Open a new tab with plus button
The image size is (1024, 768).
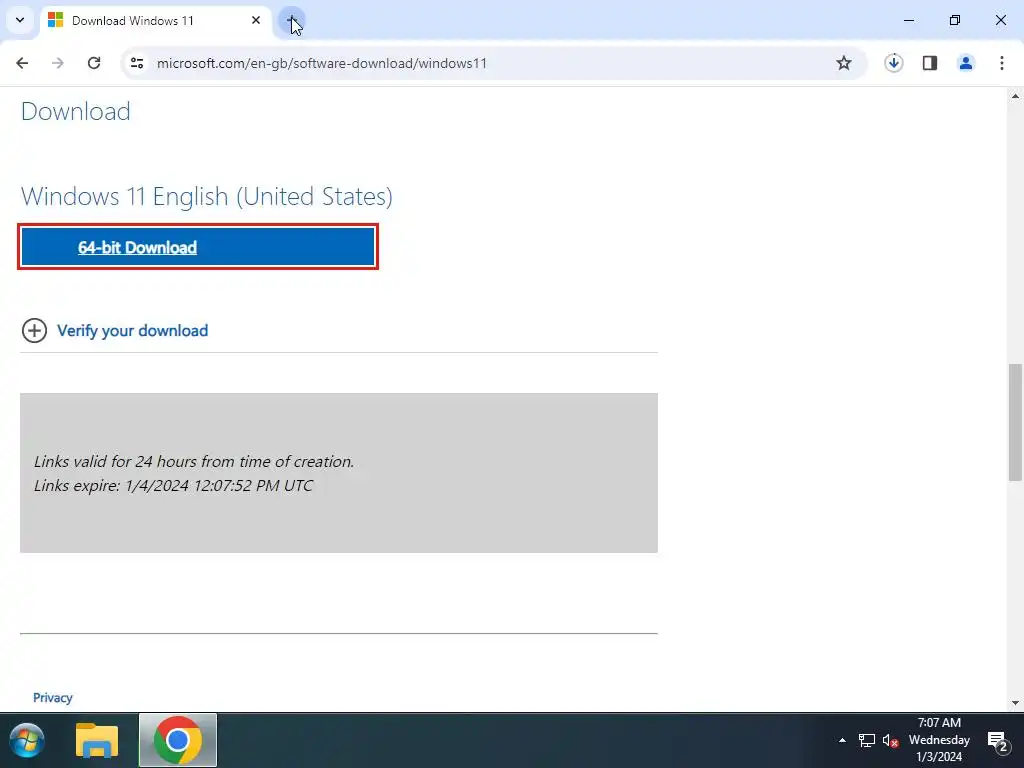click(x=292, y=21)
